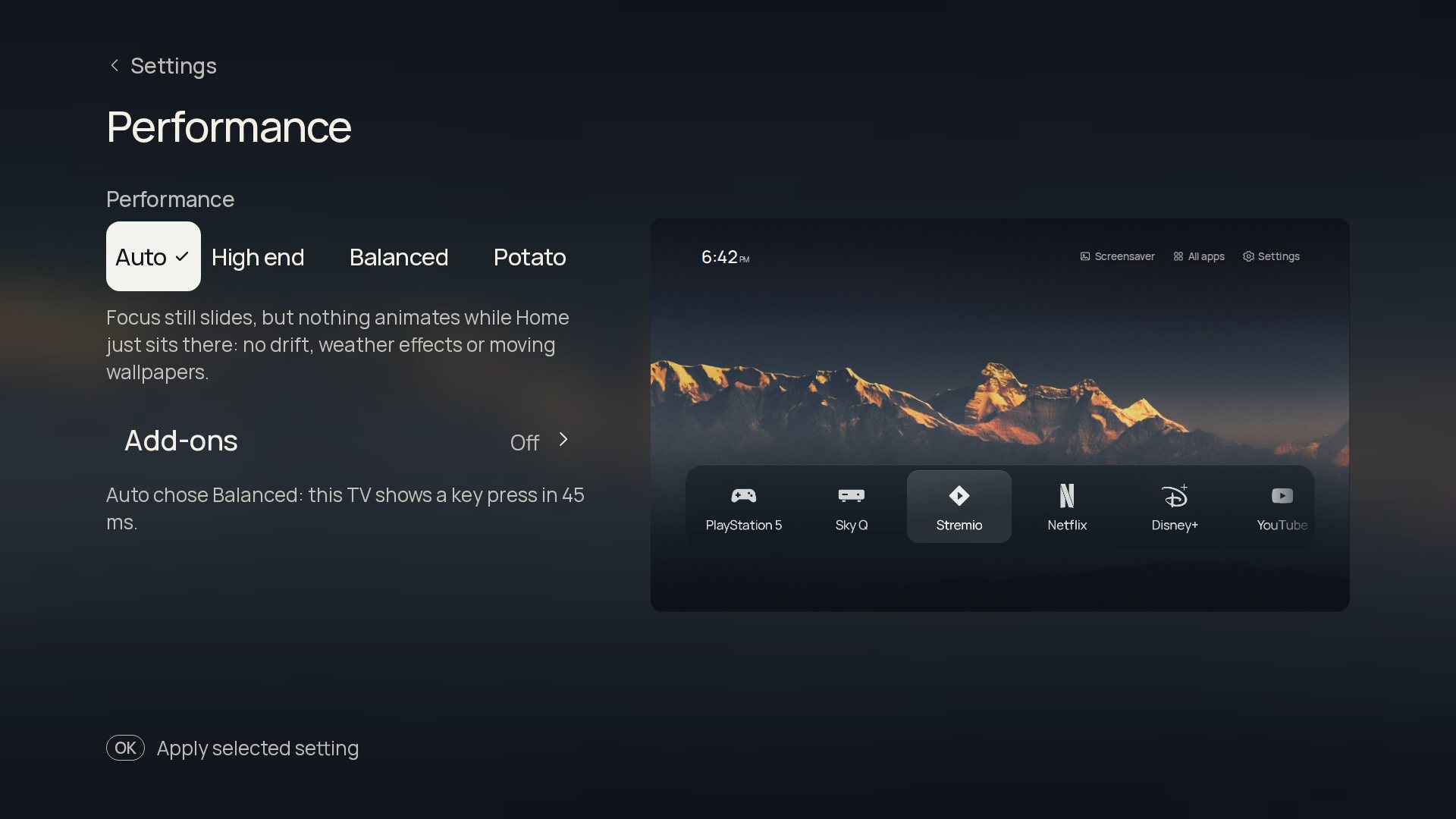Click the Performance section subheading
This screenshot has width=1456, height=819.
170,199
